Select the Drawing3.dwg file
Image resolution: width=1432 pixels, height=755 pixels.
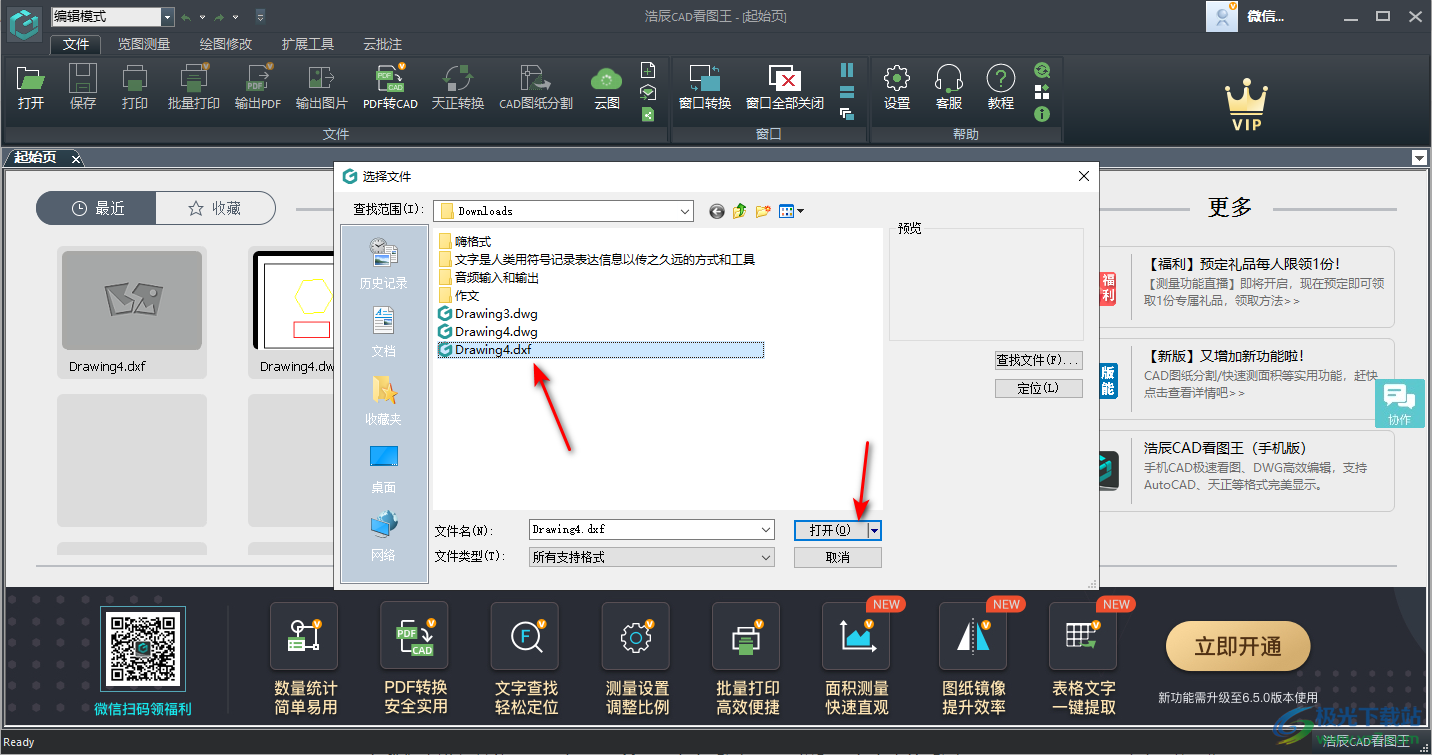(x=494, y=313)
